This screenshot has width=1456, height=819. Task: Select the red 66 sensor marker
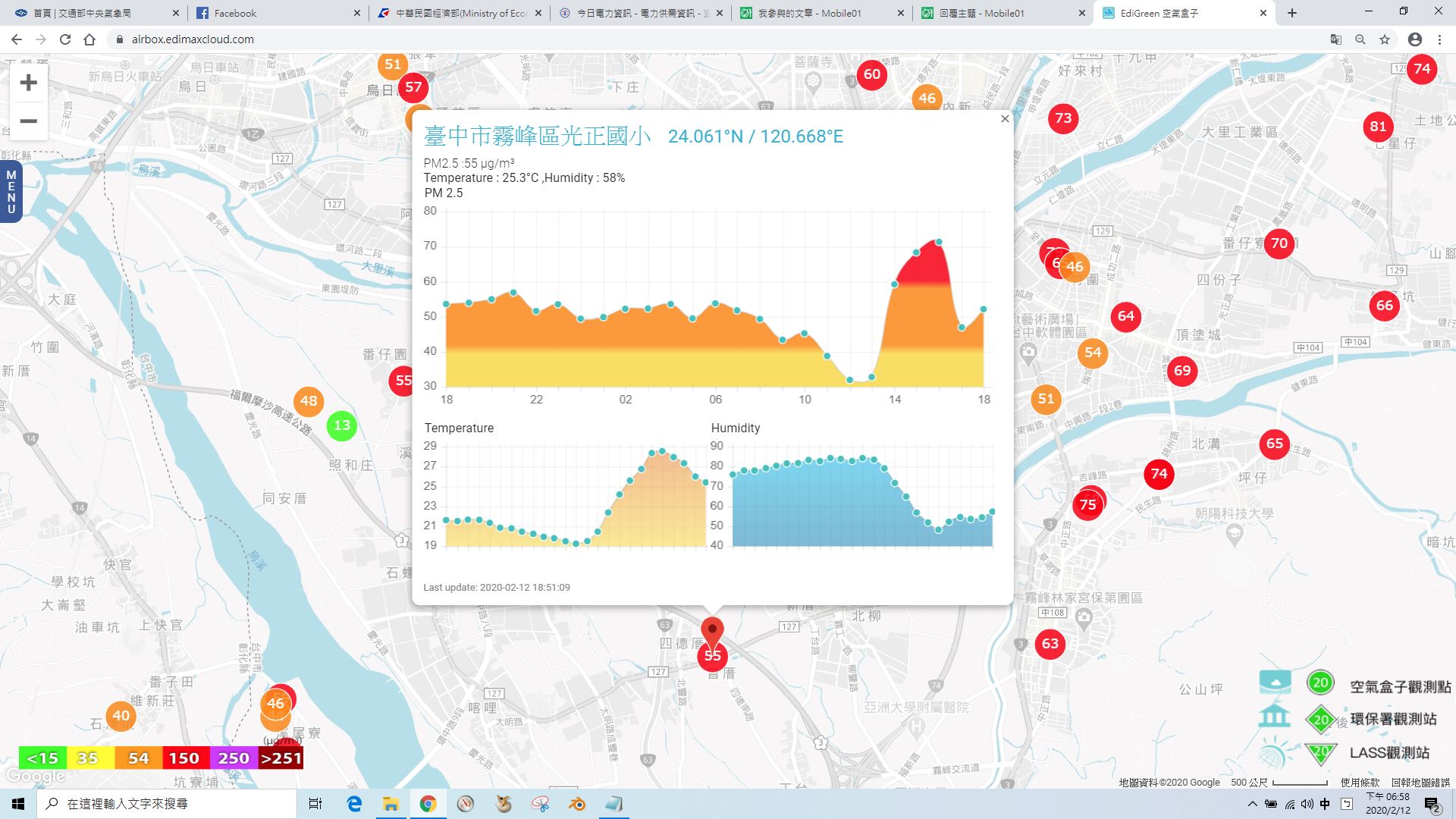(1385, 306)
